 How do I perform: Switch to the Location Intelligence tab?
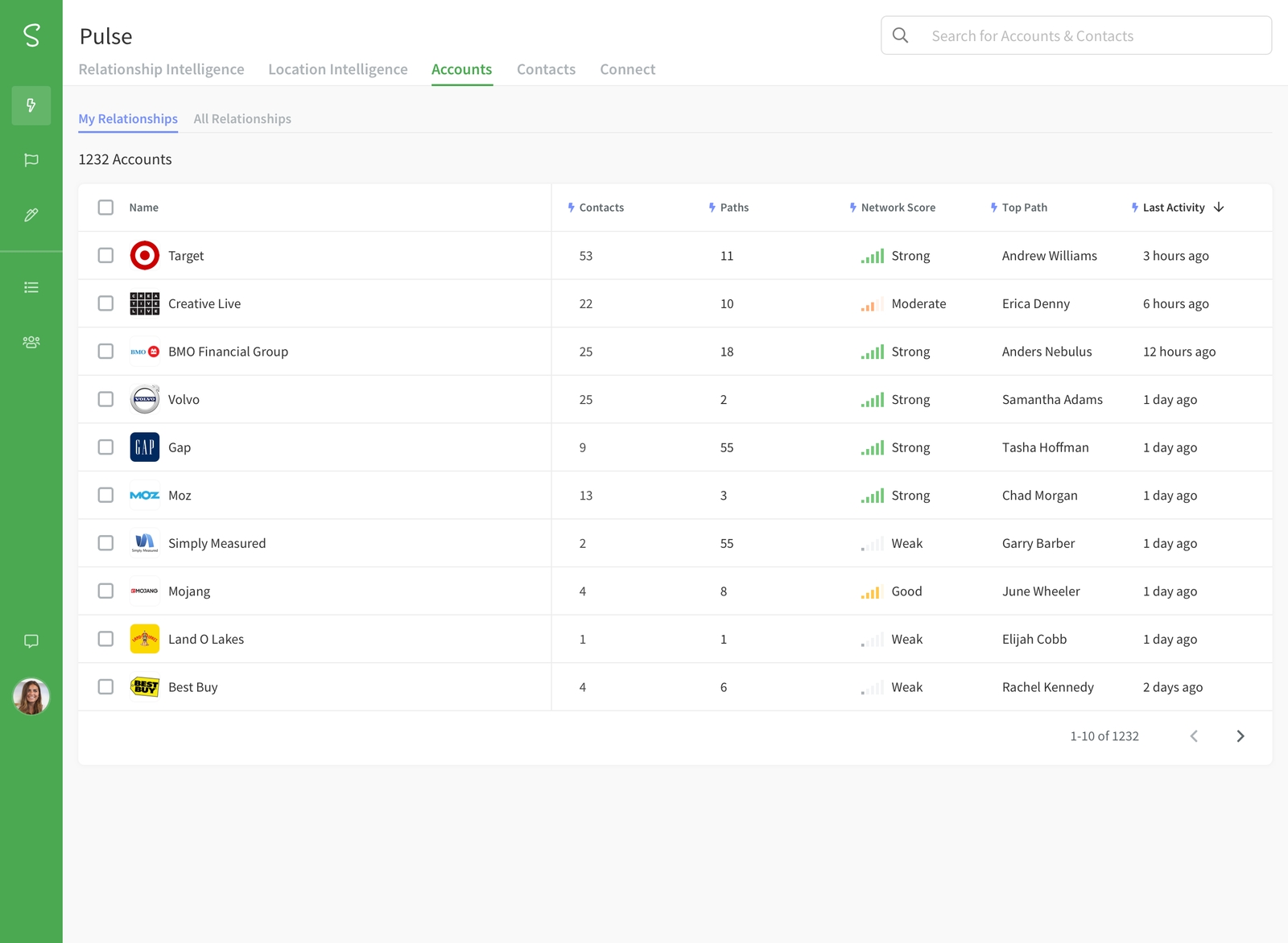338,69
